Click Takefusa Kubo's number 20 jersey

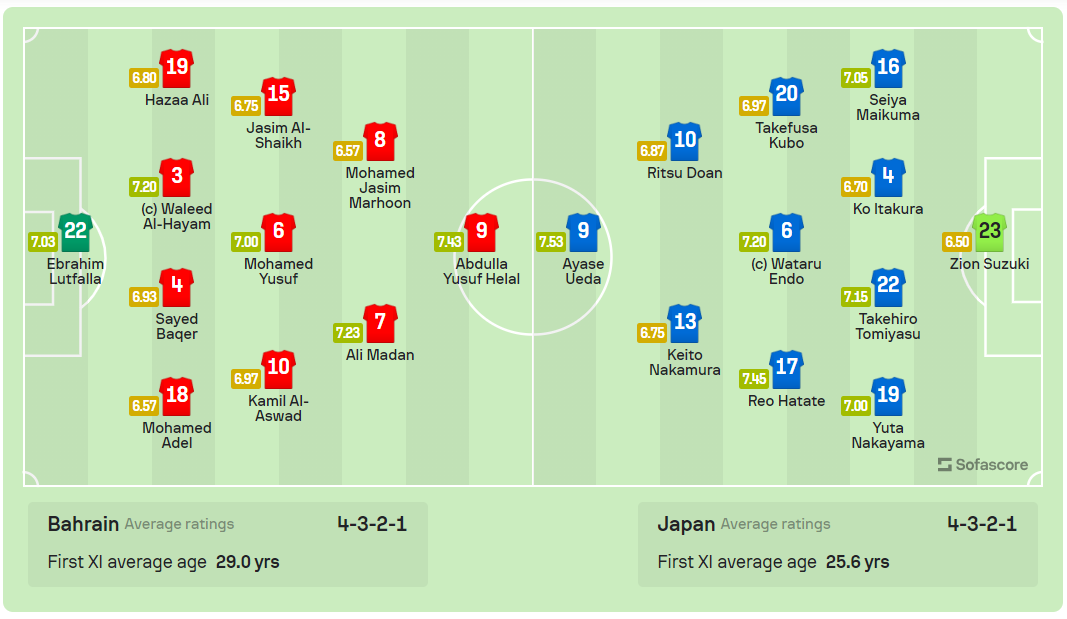[x=787, y=96]
